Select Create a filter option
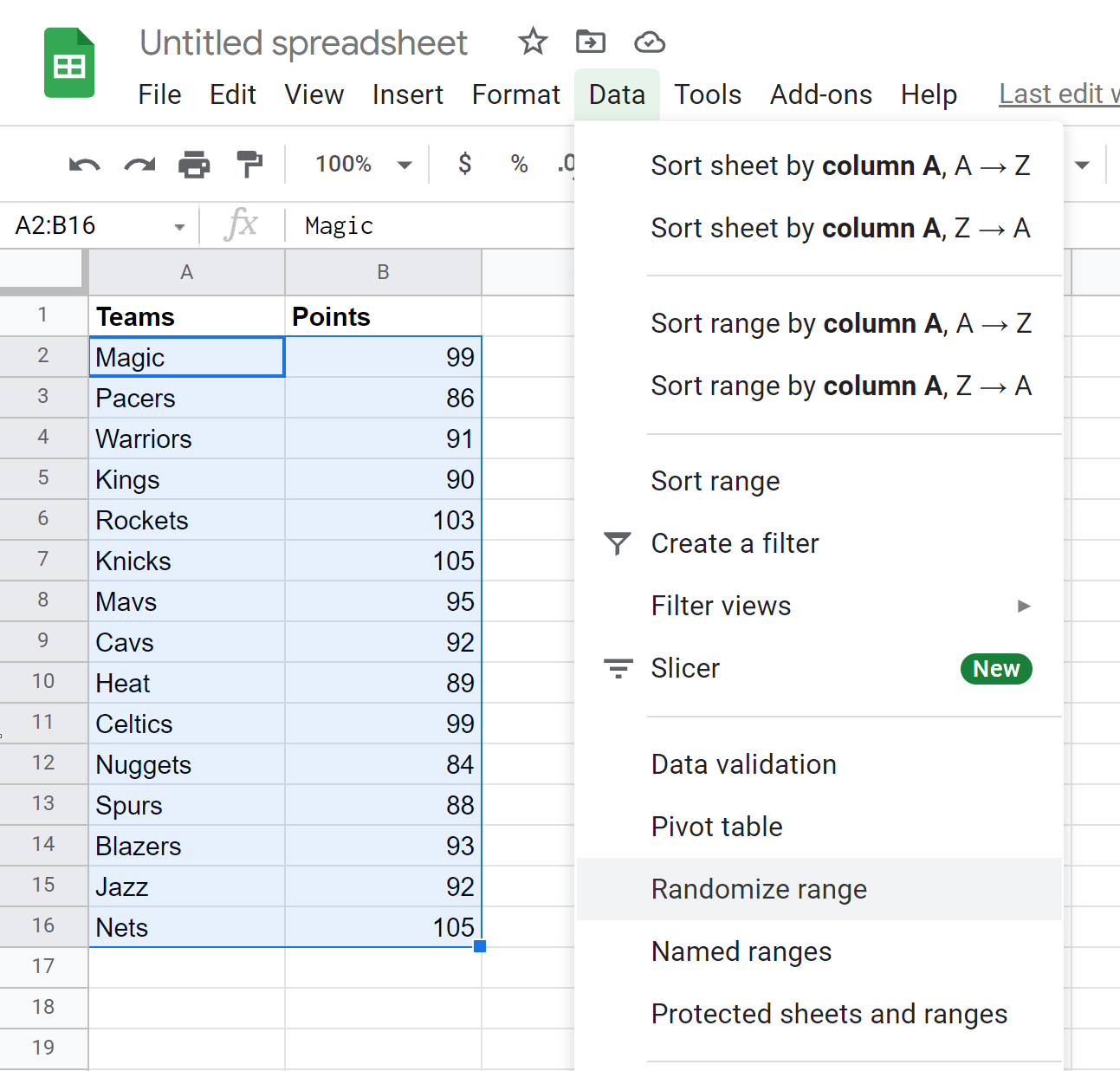Image resolution: width=1120 pixels, height=1071 pixels. point(735,543)
